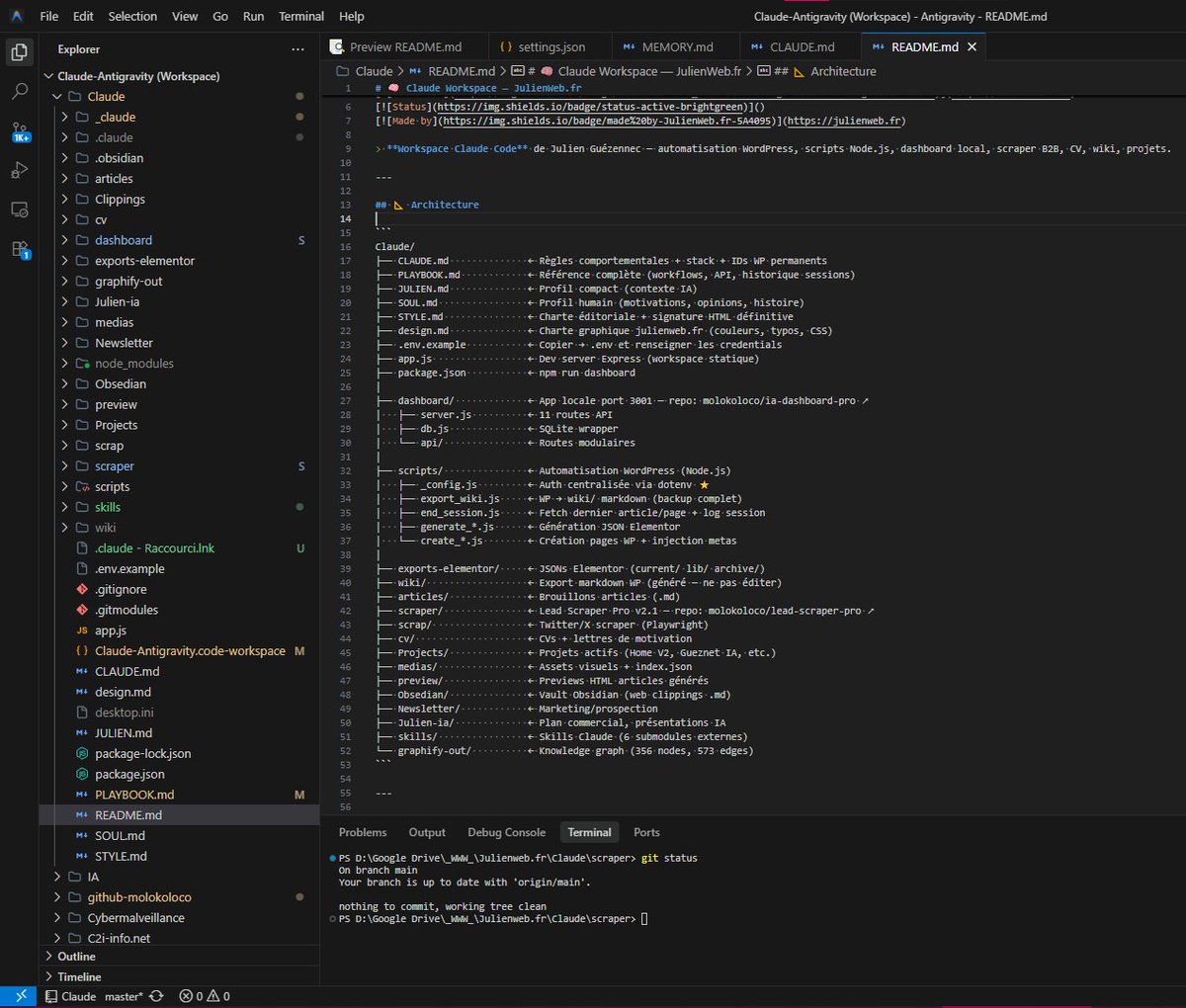Screen dimensions: 1186x1008
Task: Expand the Cybermalveillance folder
Action: coord(179,918)
